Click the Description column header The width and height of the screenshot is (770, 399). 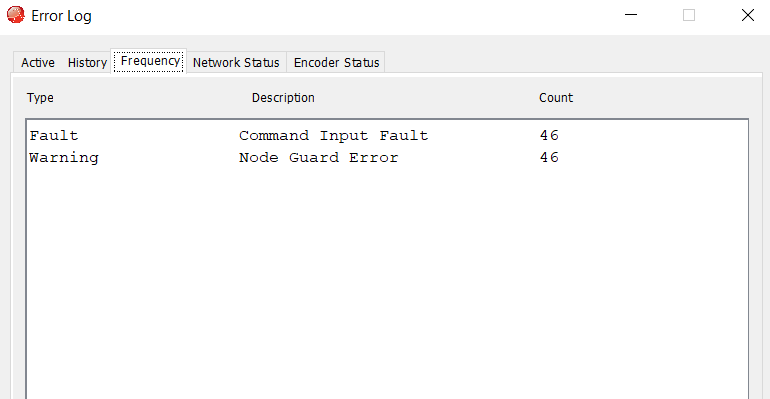click(283, 98)
